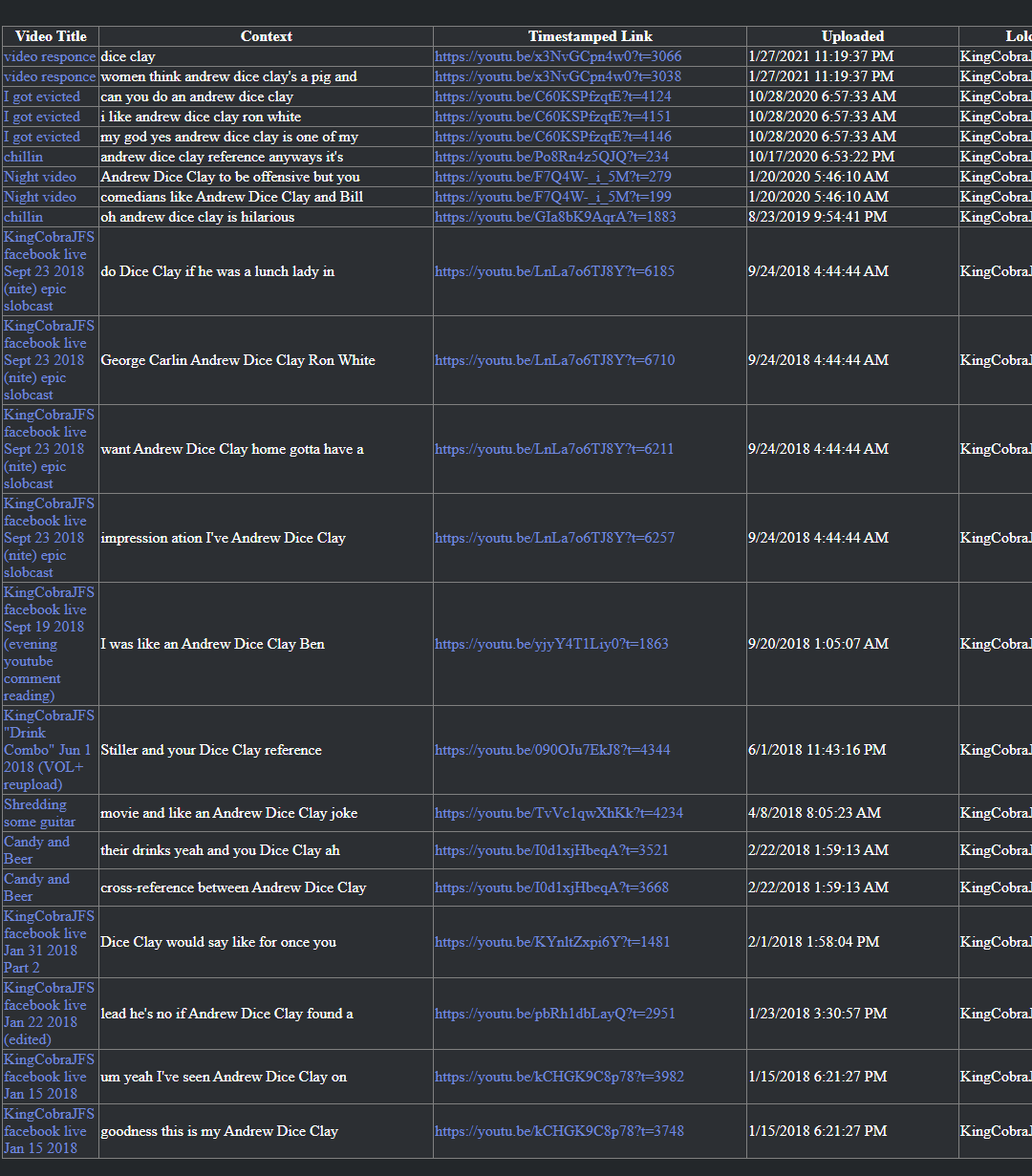Open the youtu.be link ending t=3066
Viewport: 1032px width, 1176px height.
coord(558,56)
